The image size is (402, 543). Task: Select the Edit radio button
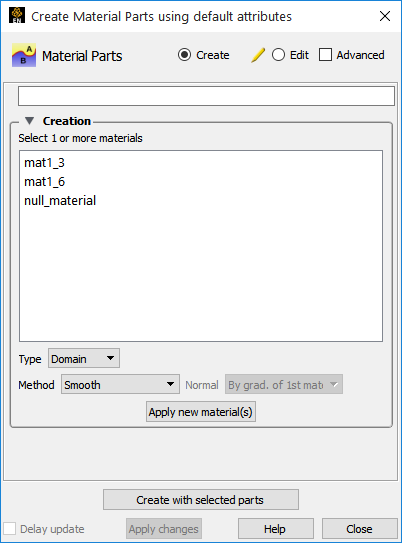[278, 55]
